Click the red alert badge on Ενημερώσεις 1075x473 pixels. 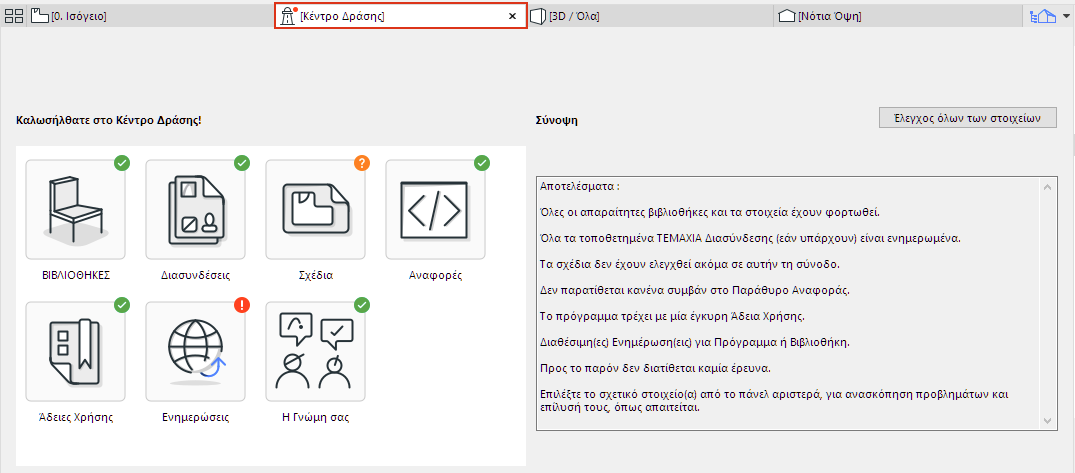(242, 304)
